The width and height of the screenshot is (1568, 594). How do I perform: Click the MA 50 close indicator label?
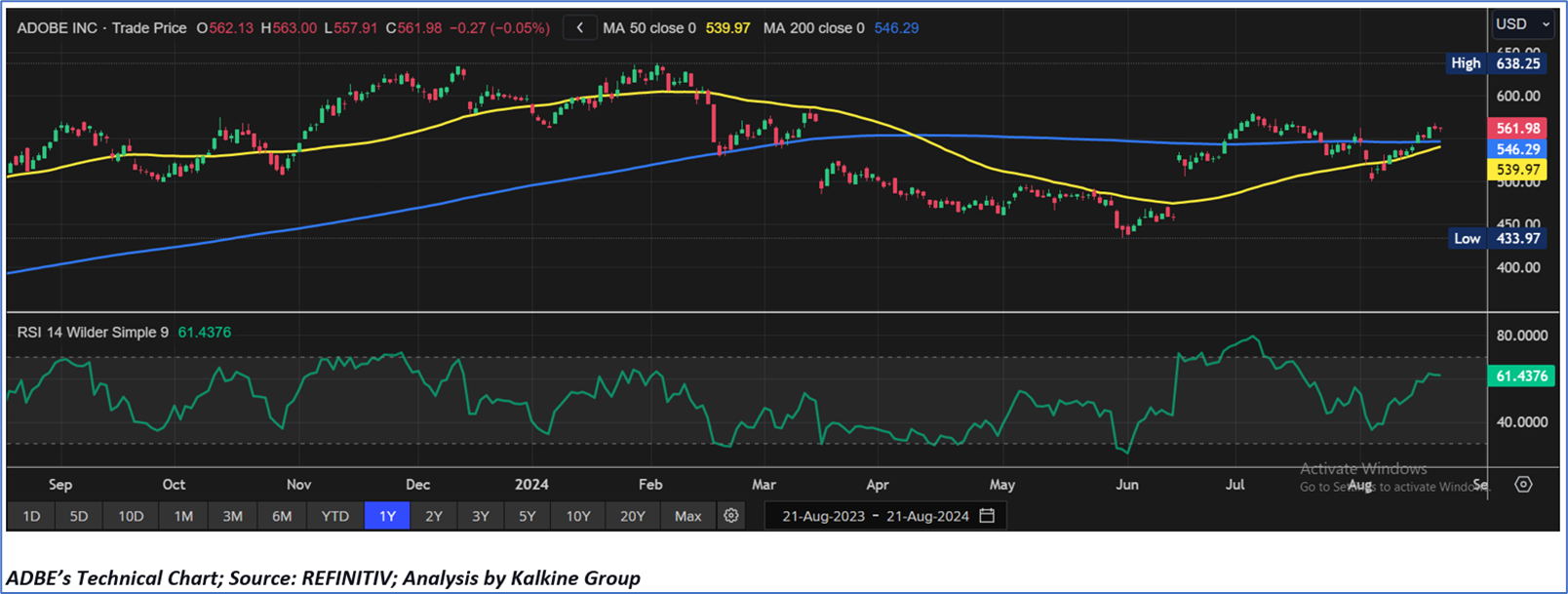[649, 28]
